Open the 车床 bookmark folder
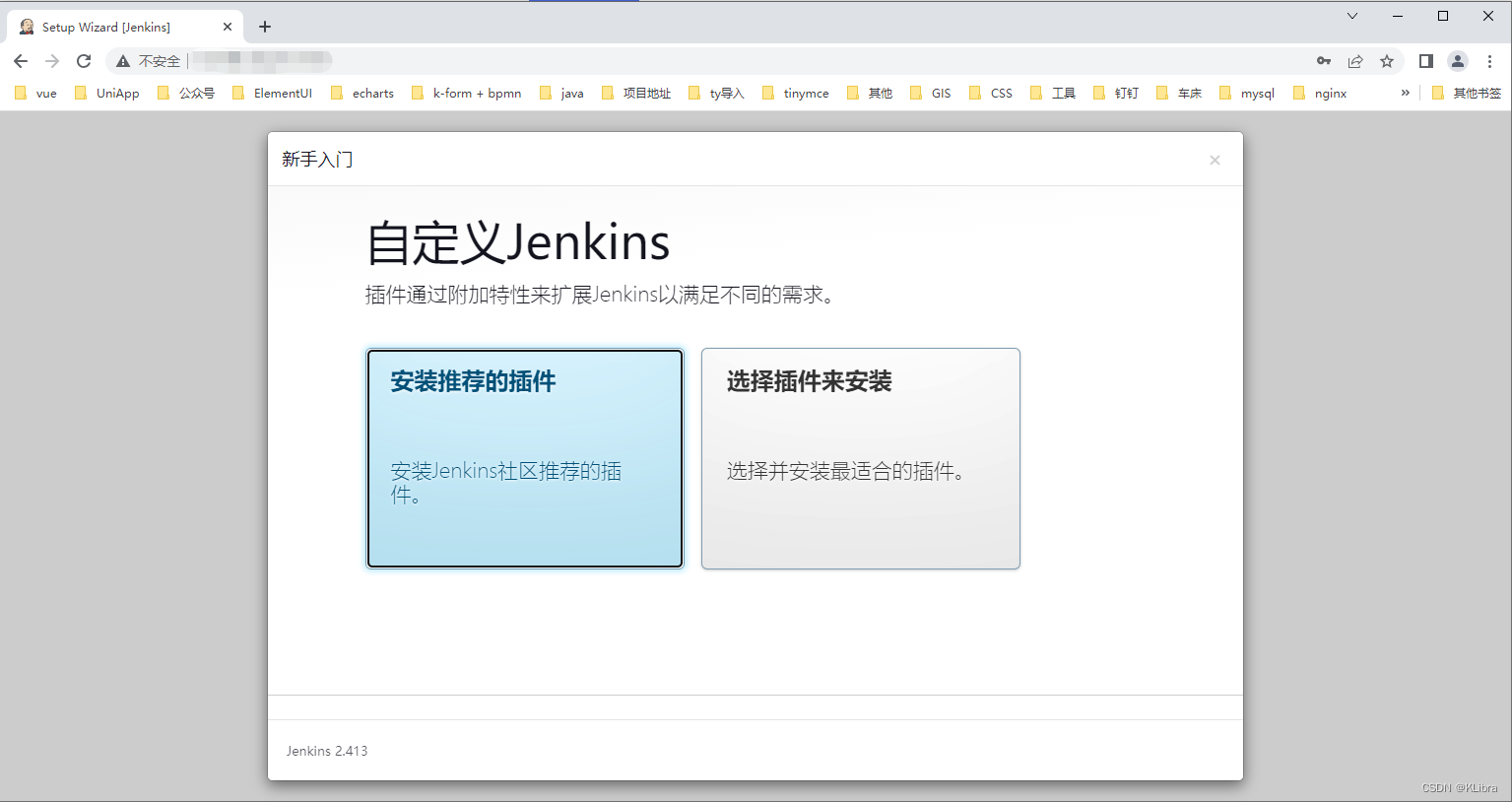 (x=1179, y=94)
